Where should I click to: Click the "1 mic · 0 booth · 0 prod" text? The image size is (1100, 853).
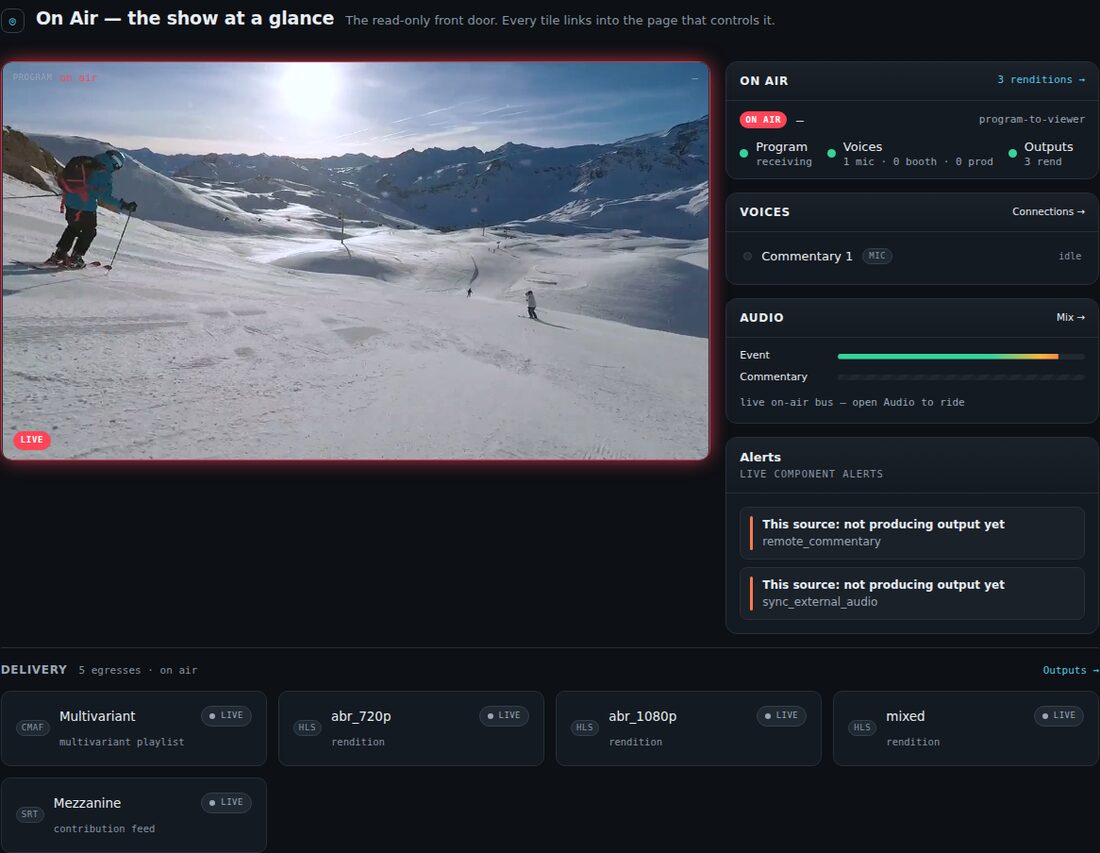[918, 162]
